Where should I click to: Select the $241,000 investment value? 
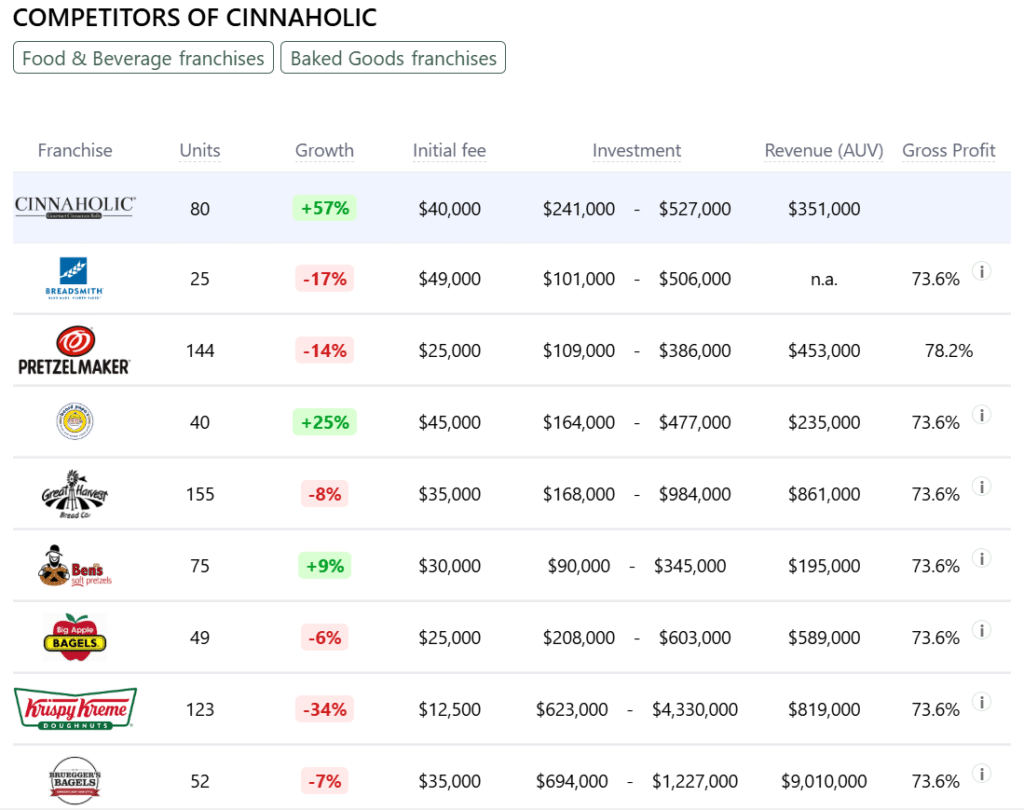579,209
